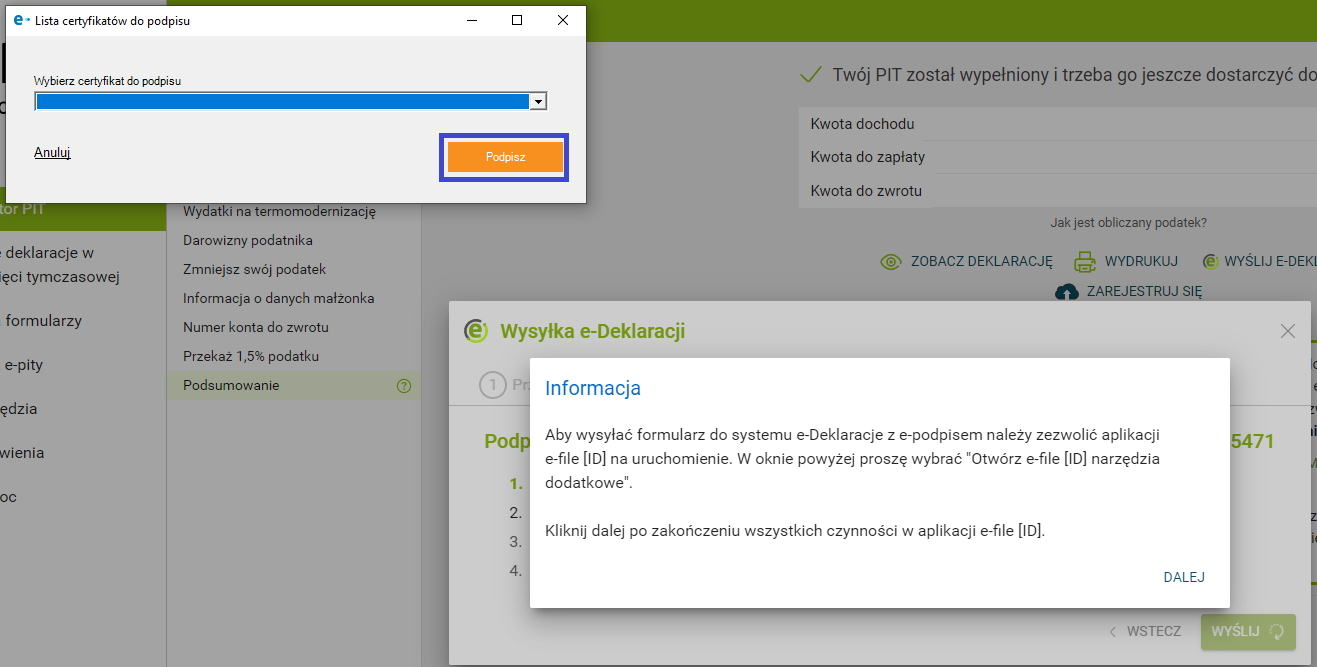Screen dimensions: 1317x667
Task: Click the e icon beside WYŚLIJ E-DEKLARACJĘ
Action: [1211, 262]
